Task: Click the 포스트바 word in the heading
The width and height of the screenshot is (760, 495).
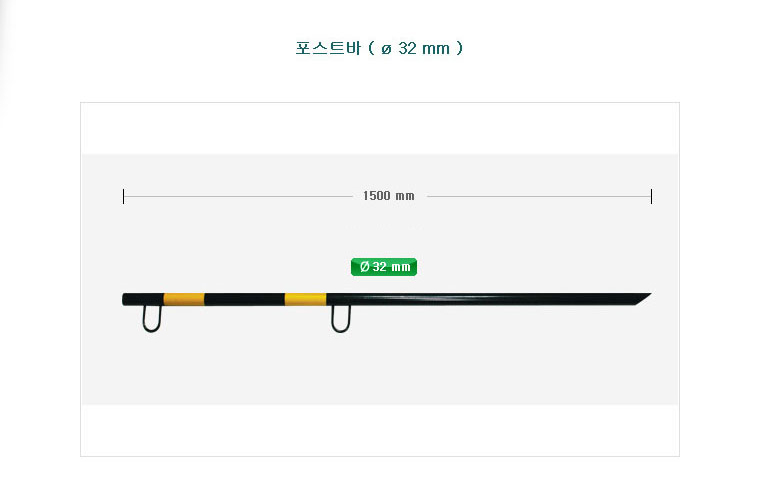Action: 328,48
